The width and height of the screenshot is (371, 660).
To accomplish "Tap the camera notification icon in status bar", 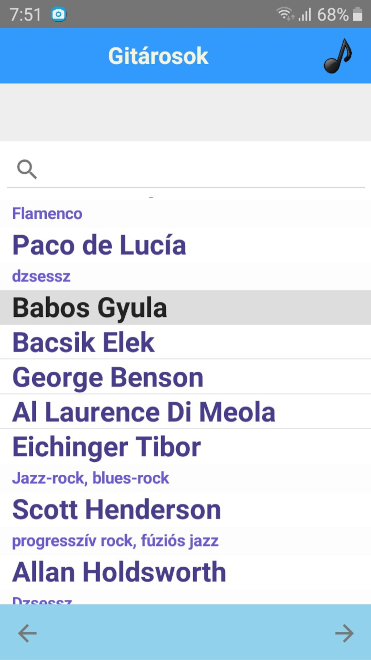I will coord(59,15).
